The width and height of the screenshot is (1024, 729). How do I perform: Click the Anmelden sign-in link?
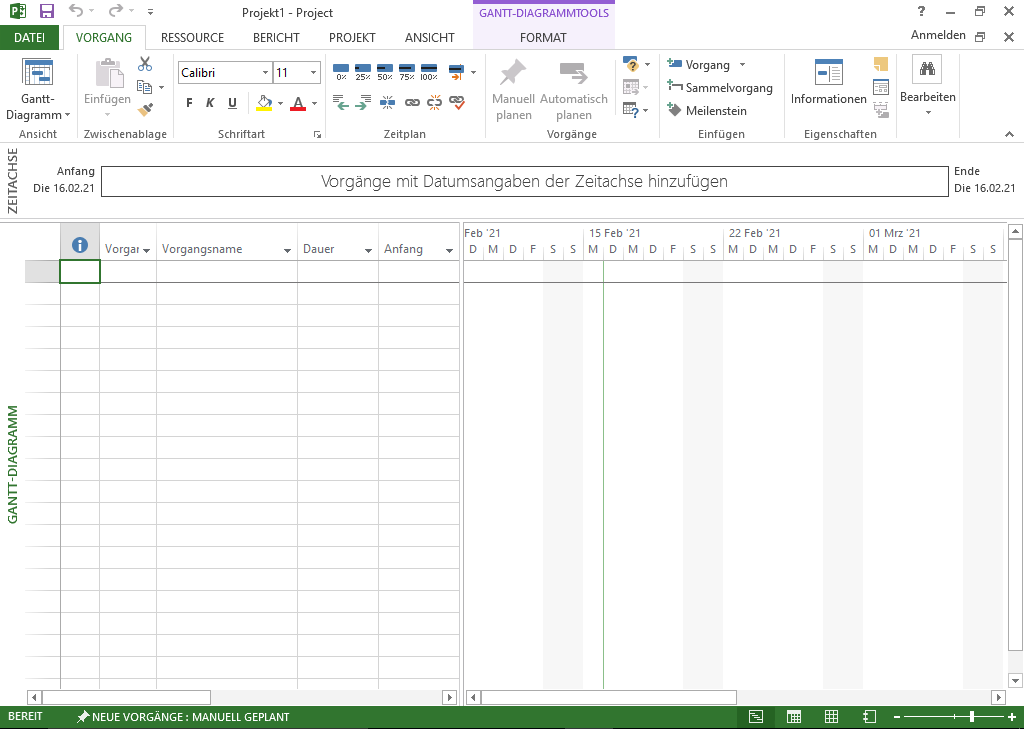tap(937, 35)
